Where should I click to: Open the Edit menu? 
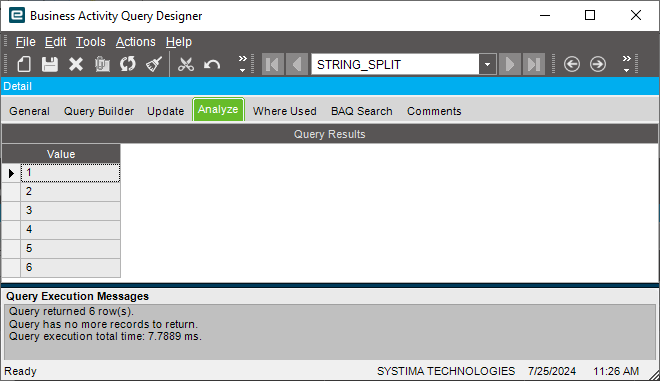click(56, 42)
